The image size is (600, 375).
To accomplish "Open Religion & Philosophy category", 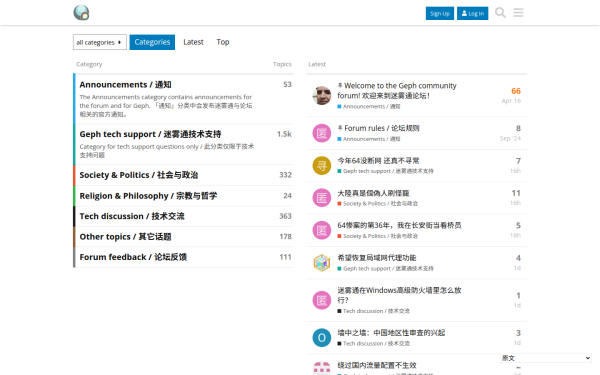I will tap(148, 196).
